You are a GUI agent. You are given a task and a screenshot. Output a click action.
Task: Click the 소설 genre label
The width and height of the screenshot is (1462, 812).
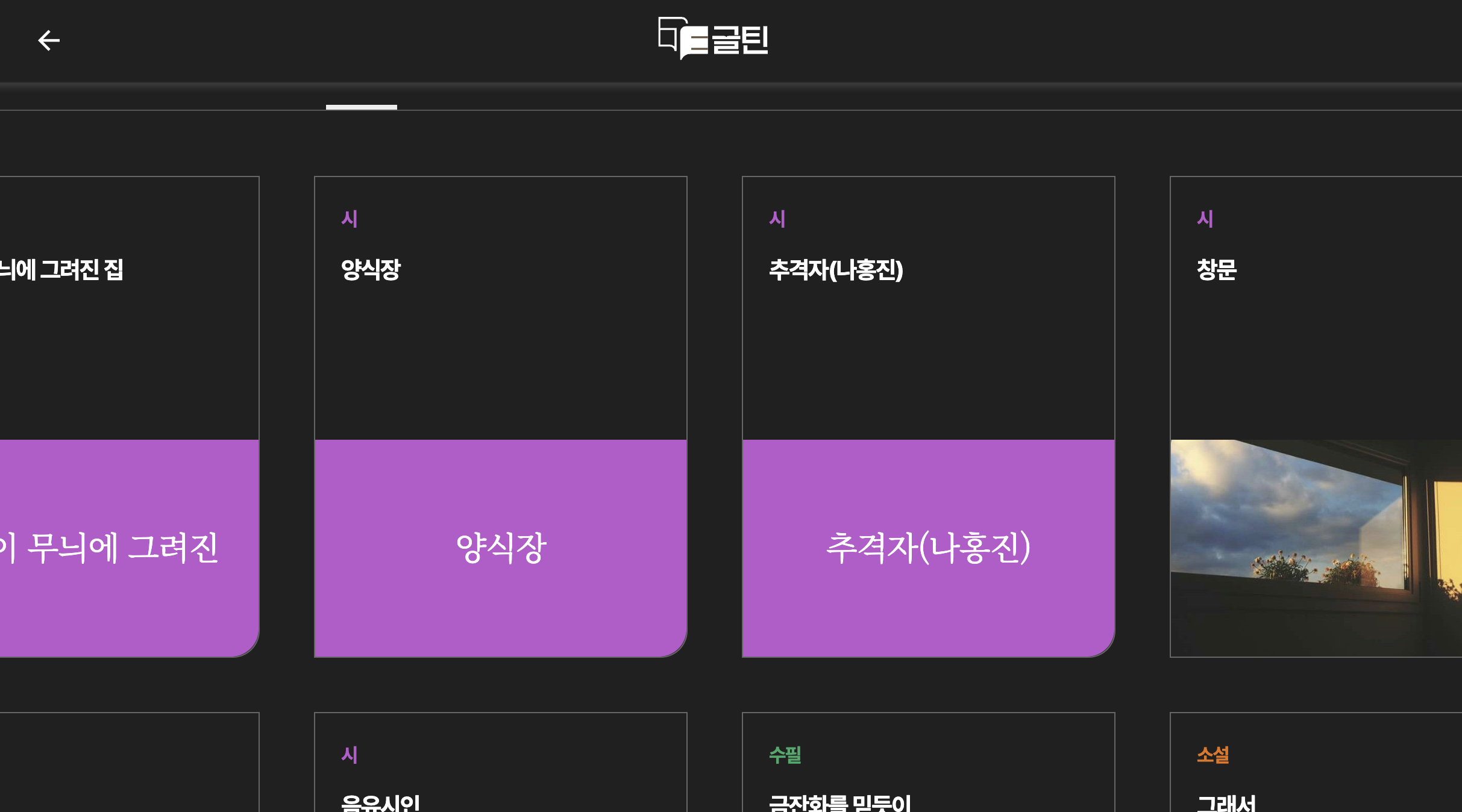tap(1212, 755)
